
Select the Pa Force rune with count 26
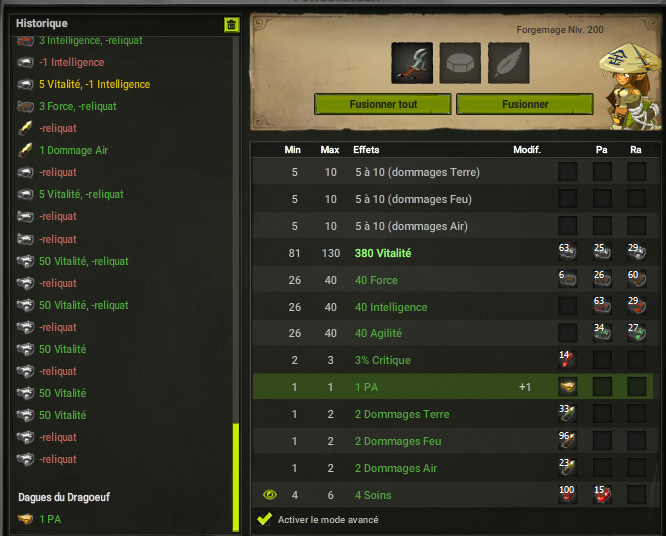602,279
